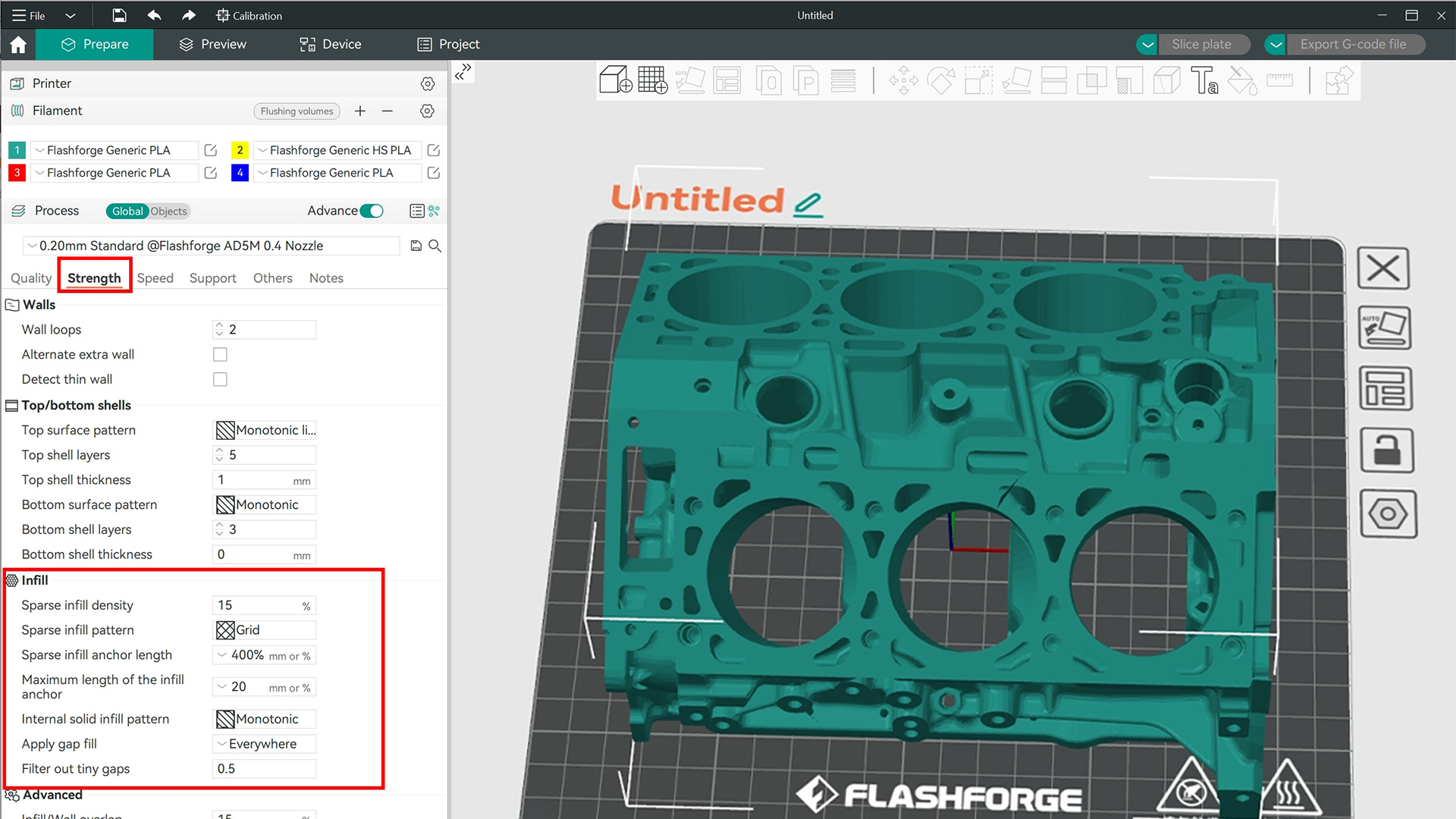Viewport: 1456px width, 819px height.
Task: Select the Move tool
Action: tap(903, 80)
